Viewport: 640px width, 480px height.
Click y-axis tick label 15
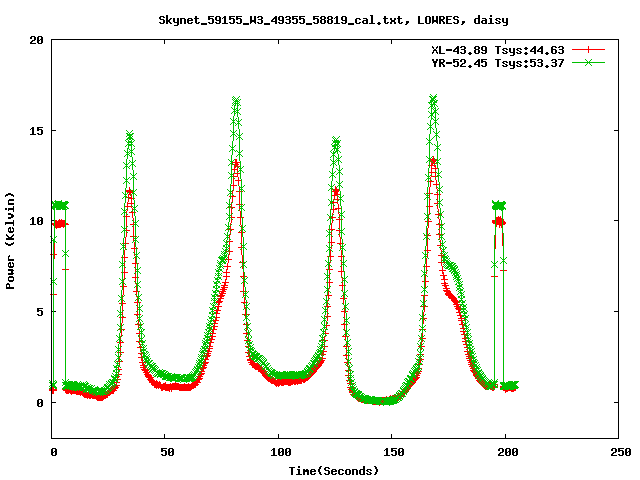click(36, 131)
